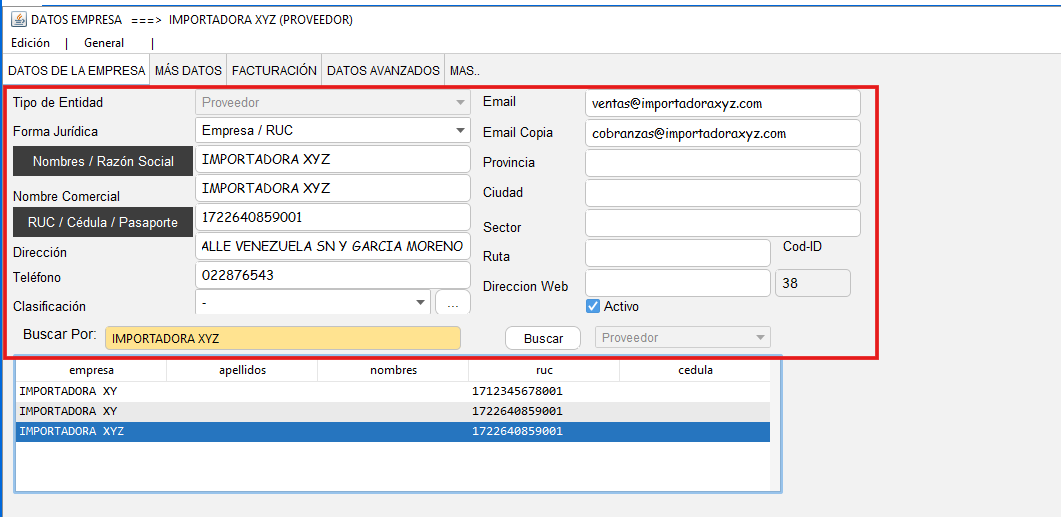The height and width of the screenshot is (517, 1061).
Task: Focus the Teléfono input field
Action: pyautogui.click(x=332, y=275)
